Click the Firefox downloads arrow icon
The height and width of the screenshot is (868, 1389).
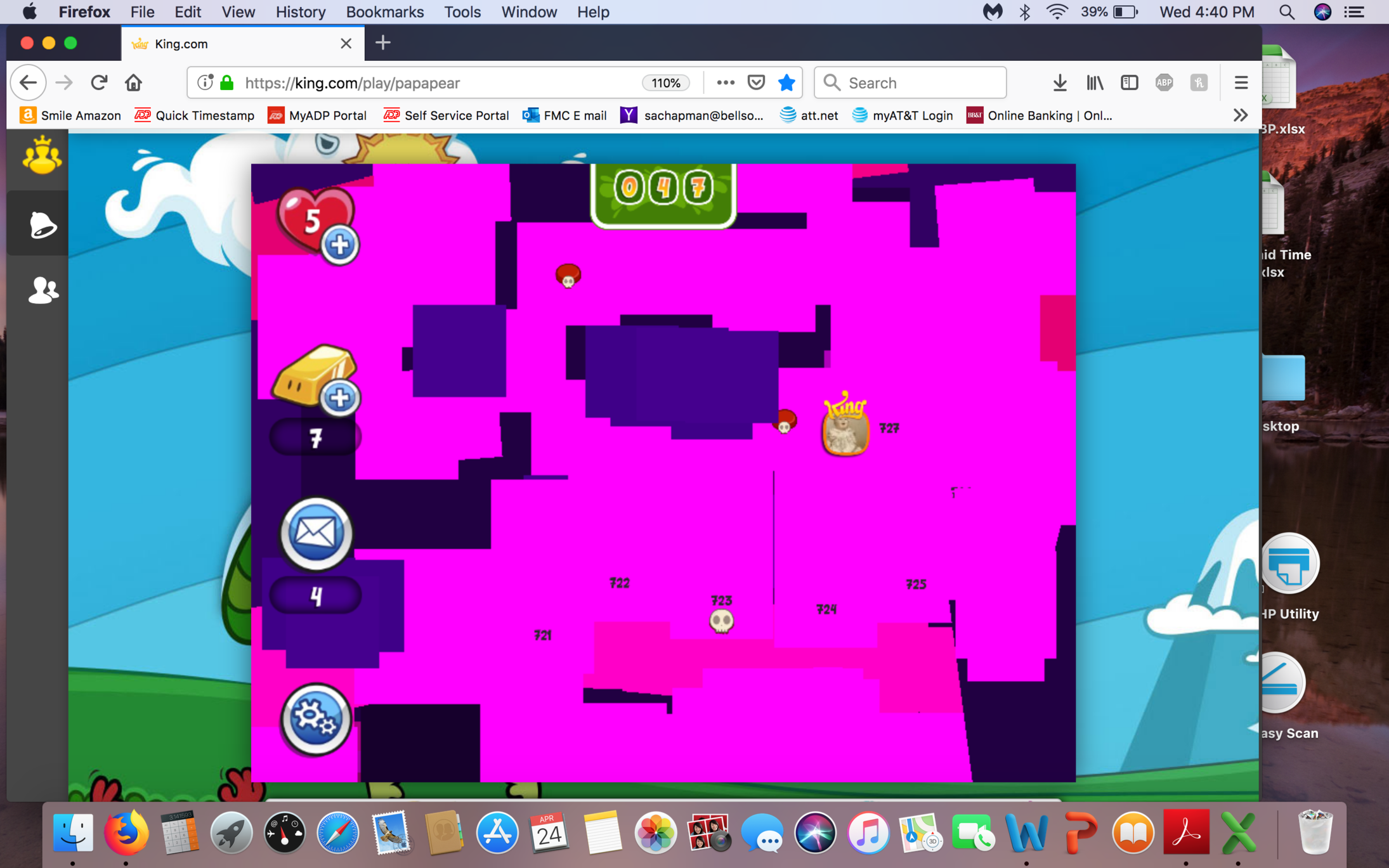click(x=1059, y=83)
